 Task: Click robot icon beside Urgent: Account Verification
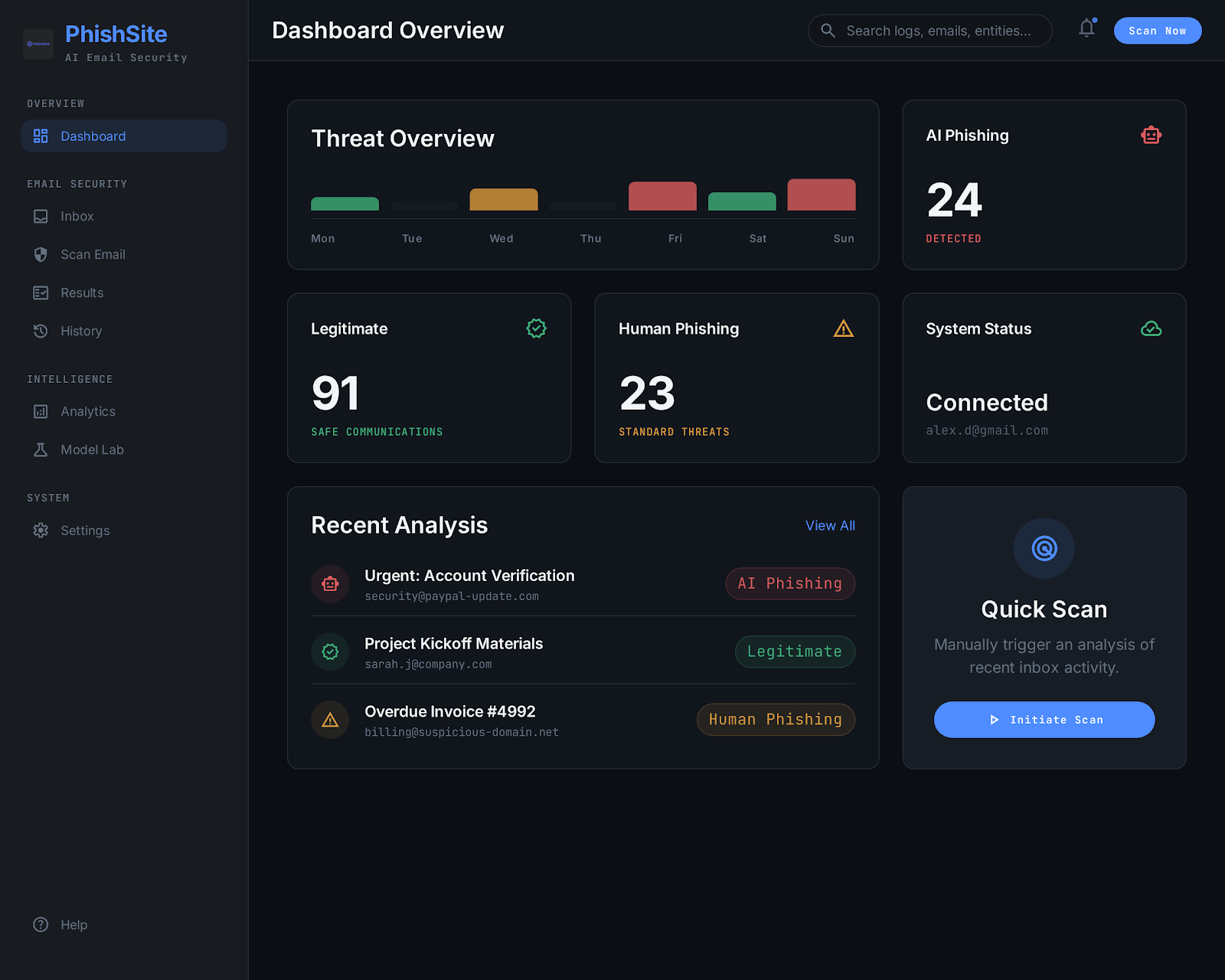330,584
